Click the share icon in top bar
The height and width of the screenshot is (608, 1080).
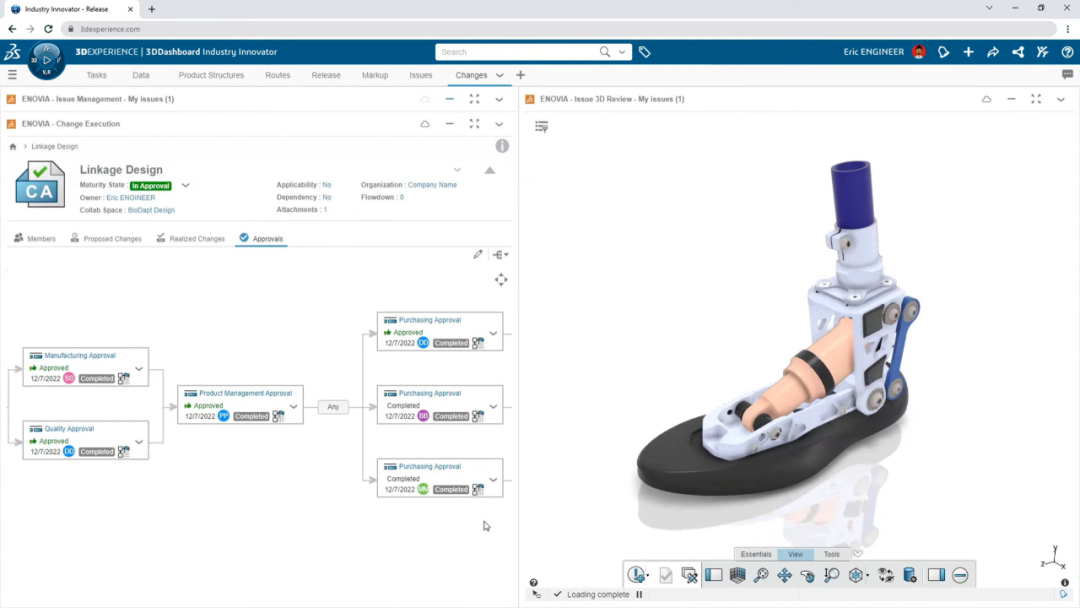pyautogui.click(x=993, y=52)
